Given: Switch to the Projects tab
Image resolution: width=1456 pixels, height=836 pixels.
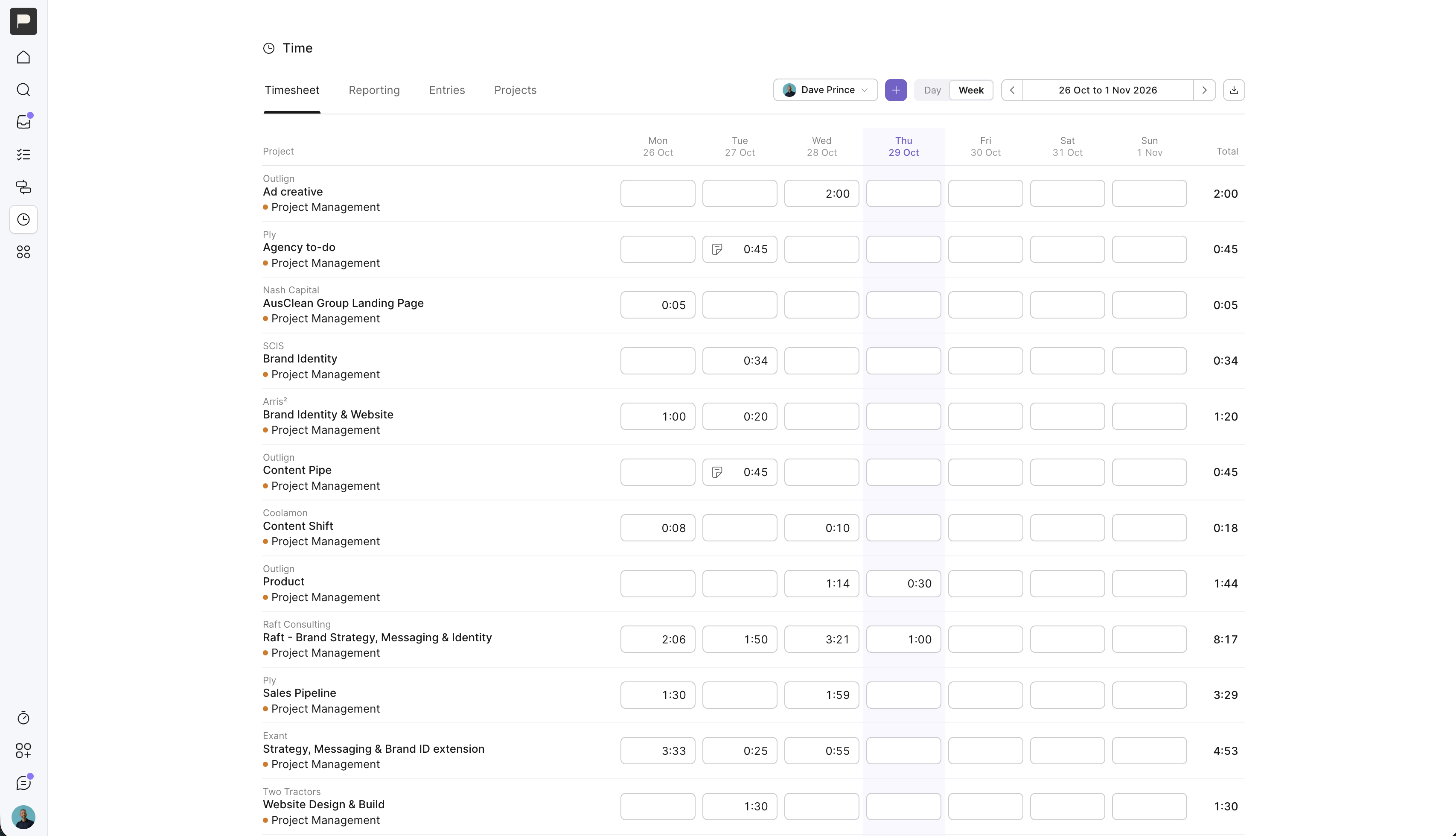Looking at the screenshot, I should click(x=515, y=90).
